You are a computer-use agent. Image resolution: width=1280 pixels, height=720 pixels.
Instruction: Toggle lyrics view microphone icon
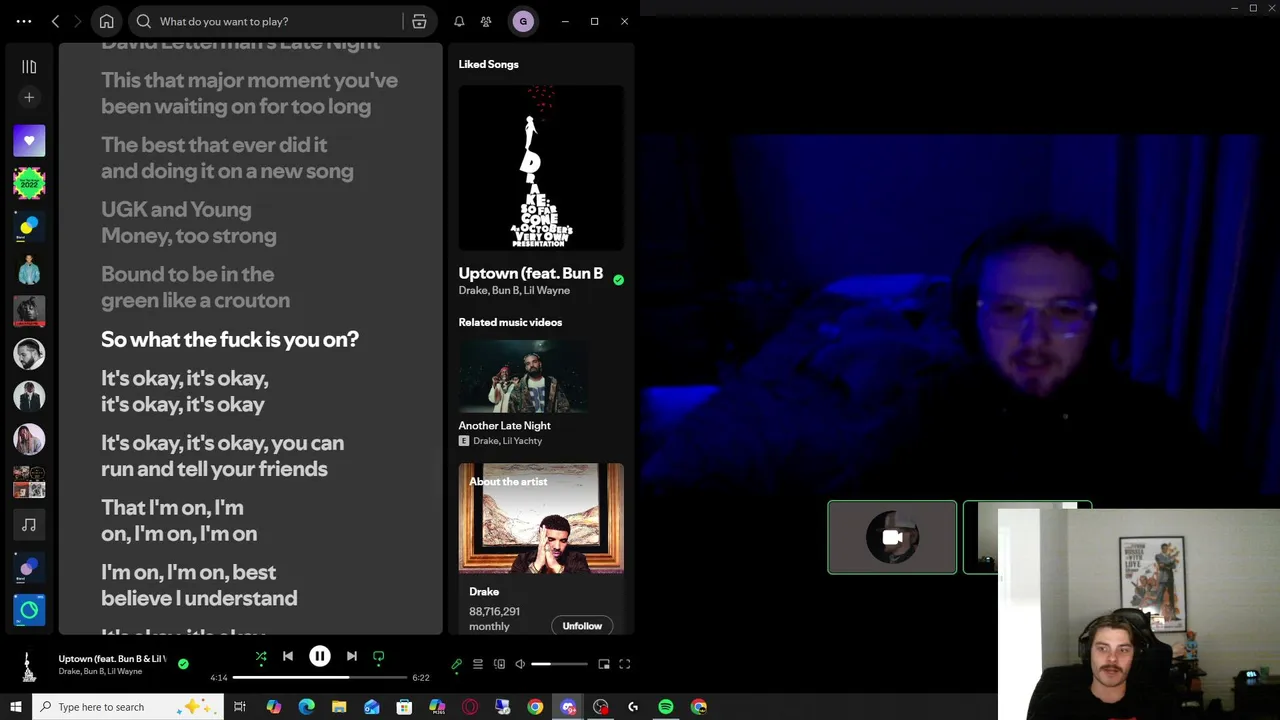(457, 664)
